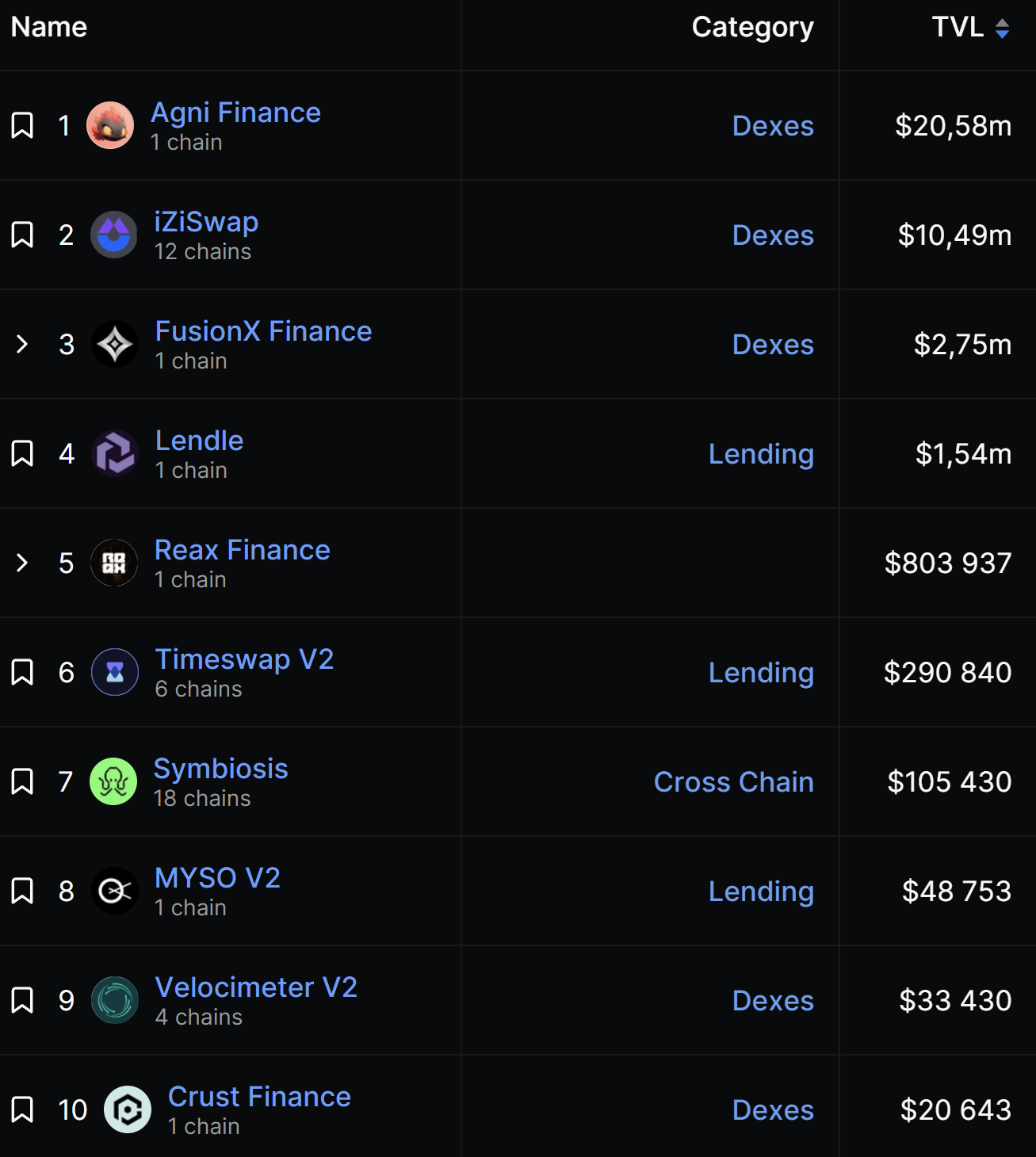Open Cross Chain category link
Image resolution: width=1036 pixels, height=1157 pixels.
733,782
